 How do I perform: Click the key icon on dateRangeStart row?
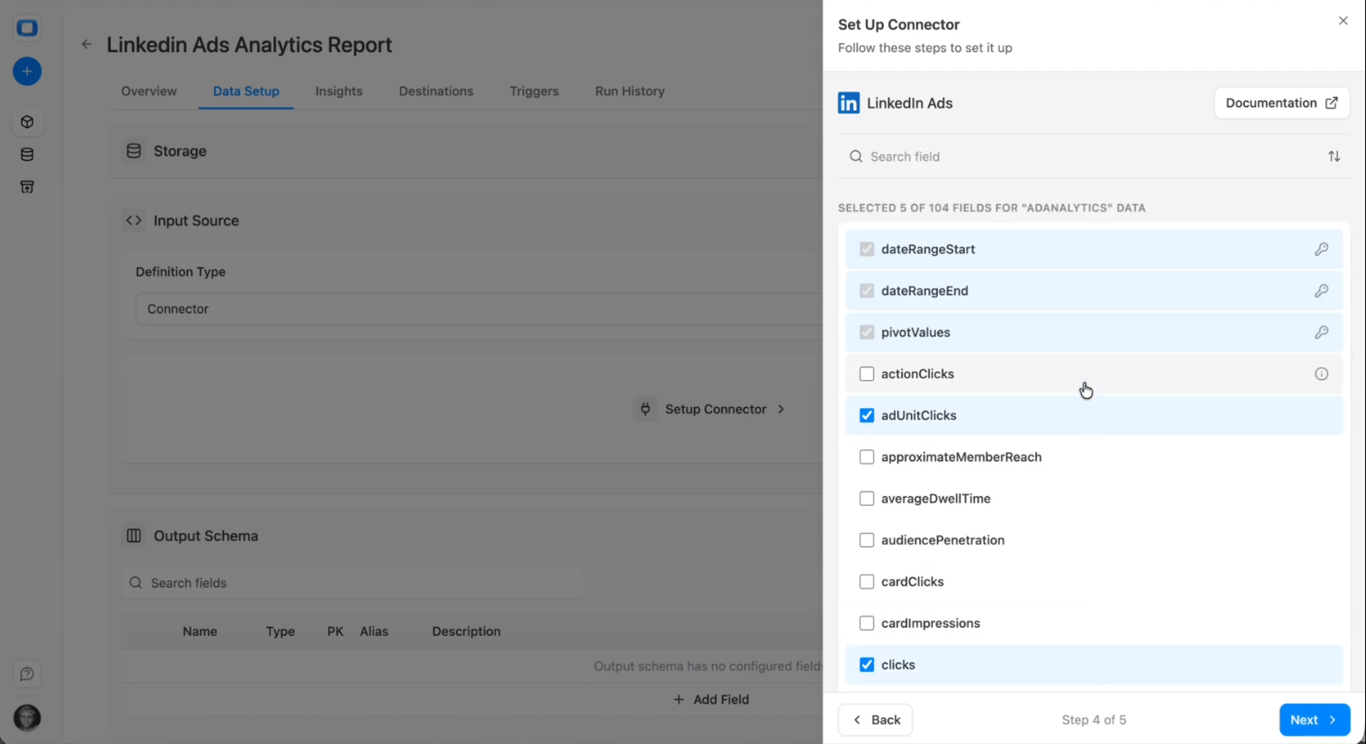[1321, 249]
